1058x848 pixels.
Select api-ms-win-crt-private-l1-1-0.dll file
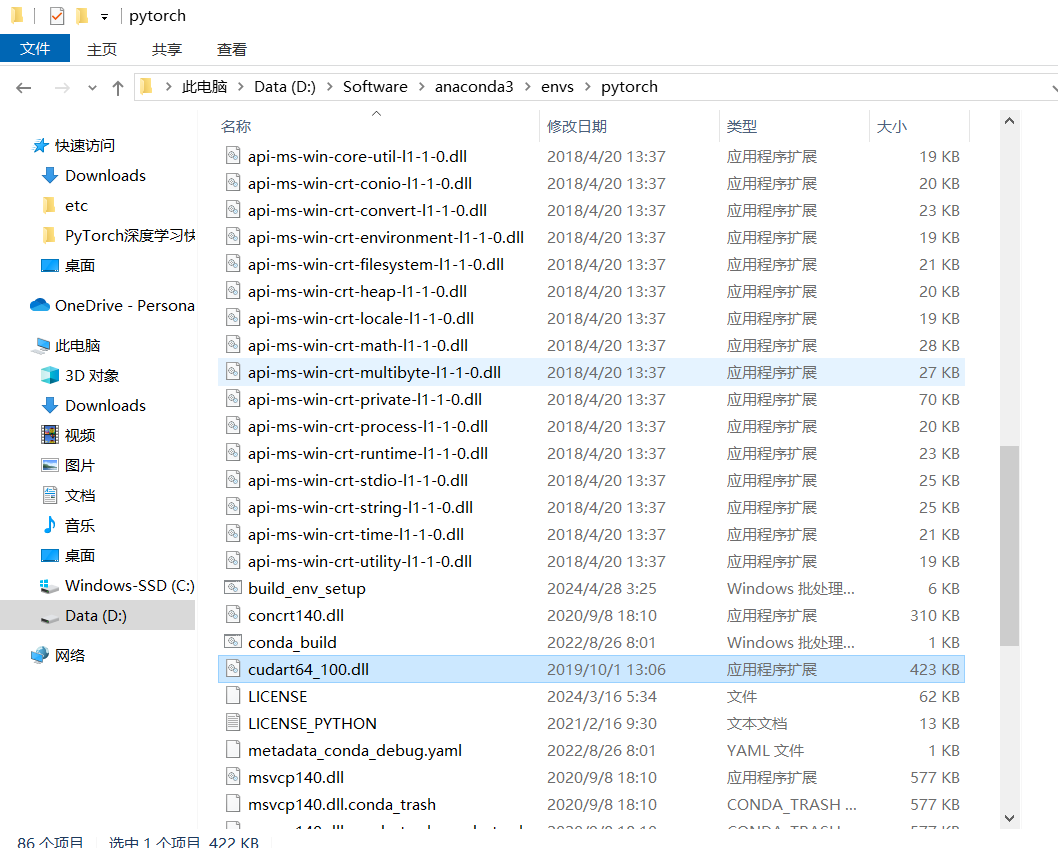coord(591,399)
